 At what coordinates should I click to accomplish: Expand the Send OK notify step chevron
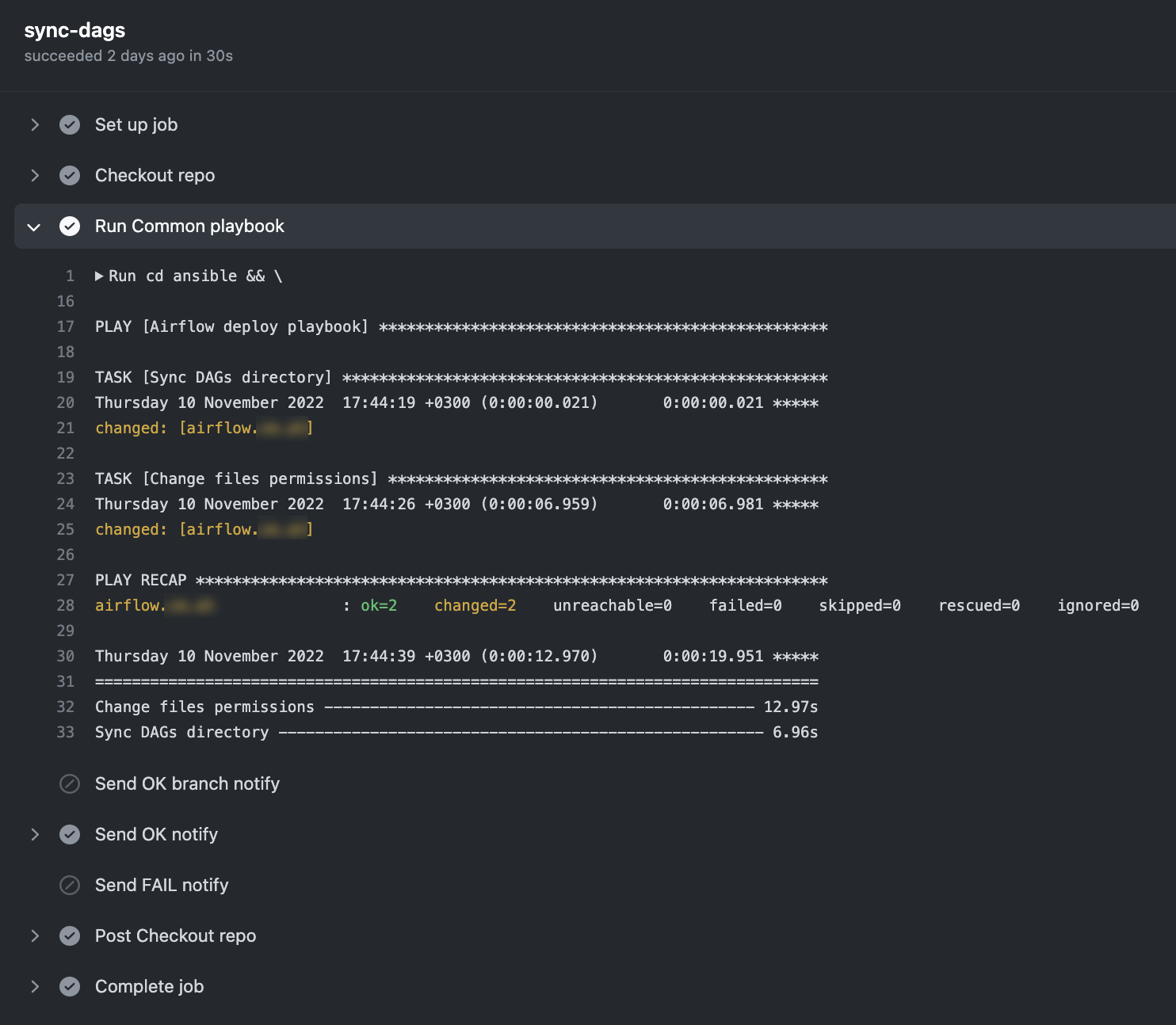coord(35,835)
